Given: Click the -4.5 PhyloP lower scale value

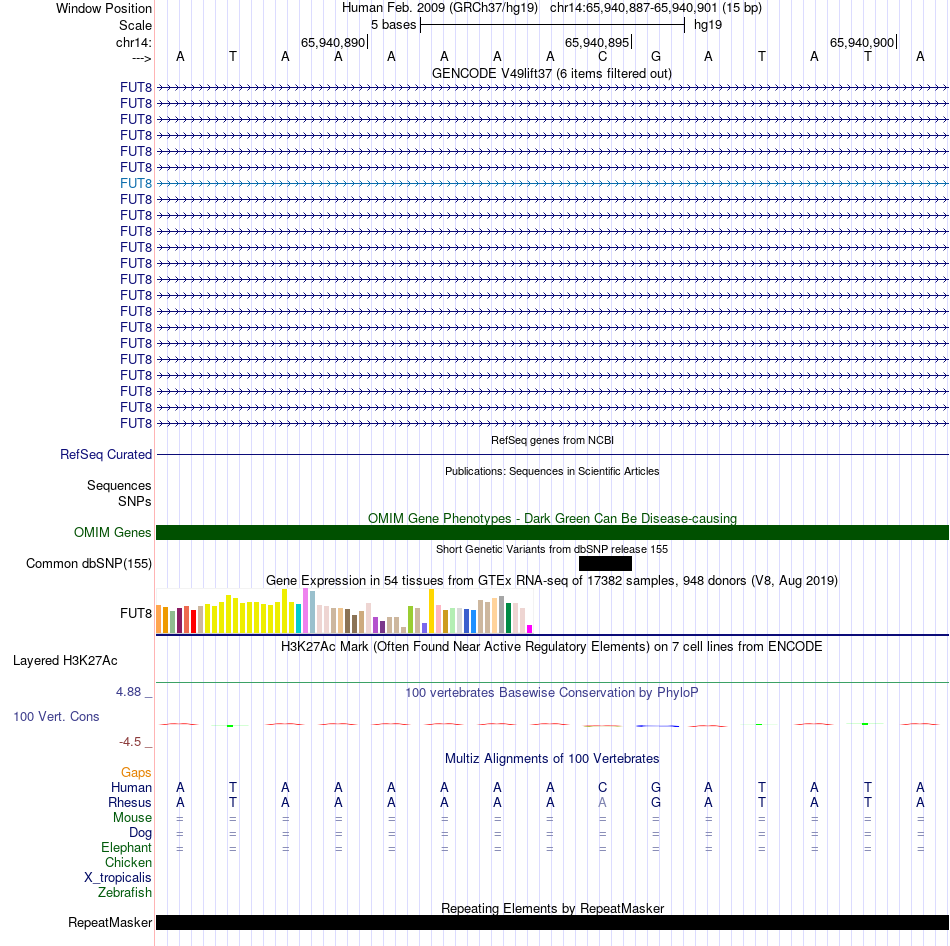Looking at the screenshot, I should [130, 741].
